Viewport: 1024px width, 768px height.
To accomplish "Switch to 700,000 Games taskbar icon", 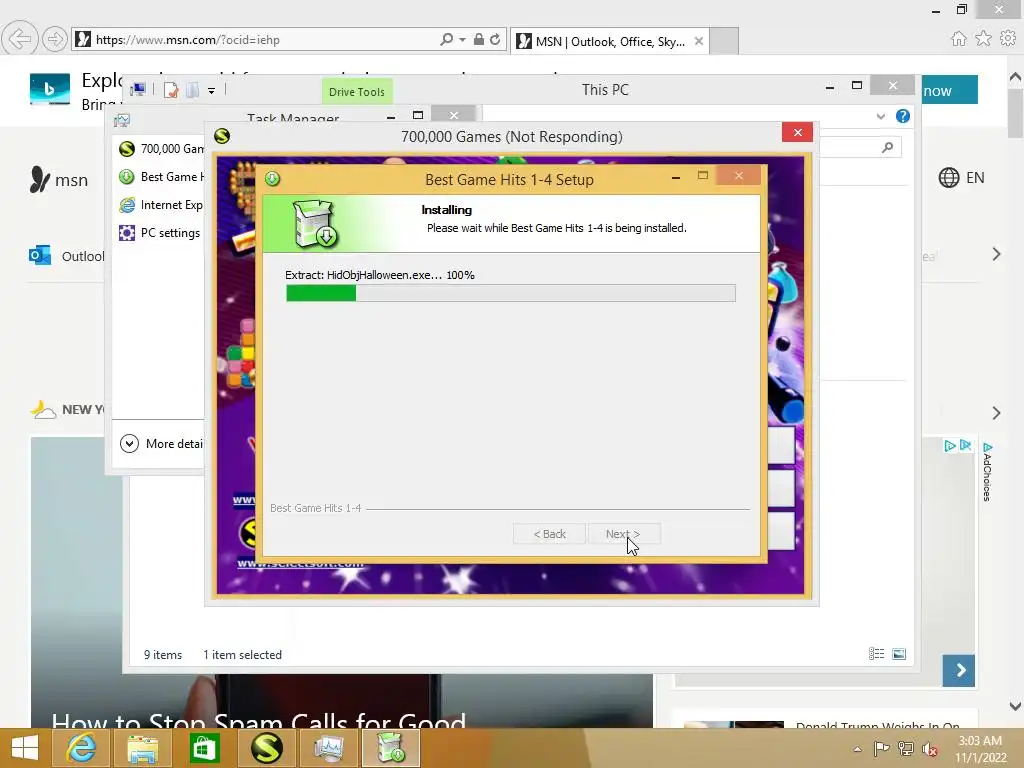I will click(266, 748).
